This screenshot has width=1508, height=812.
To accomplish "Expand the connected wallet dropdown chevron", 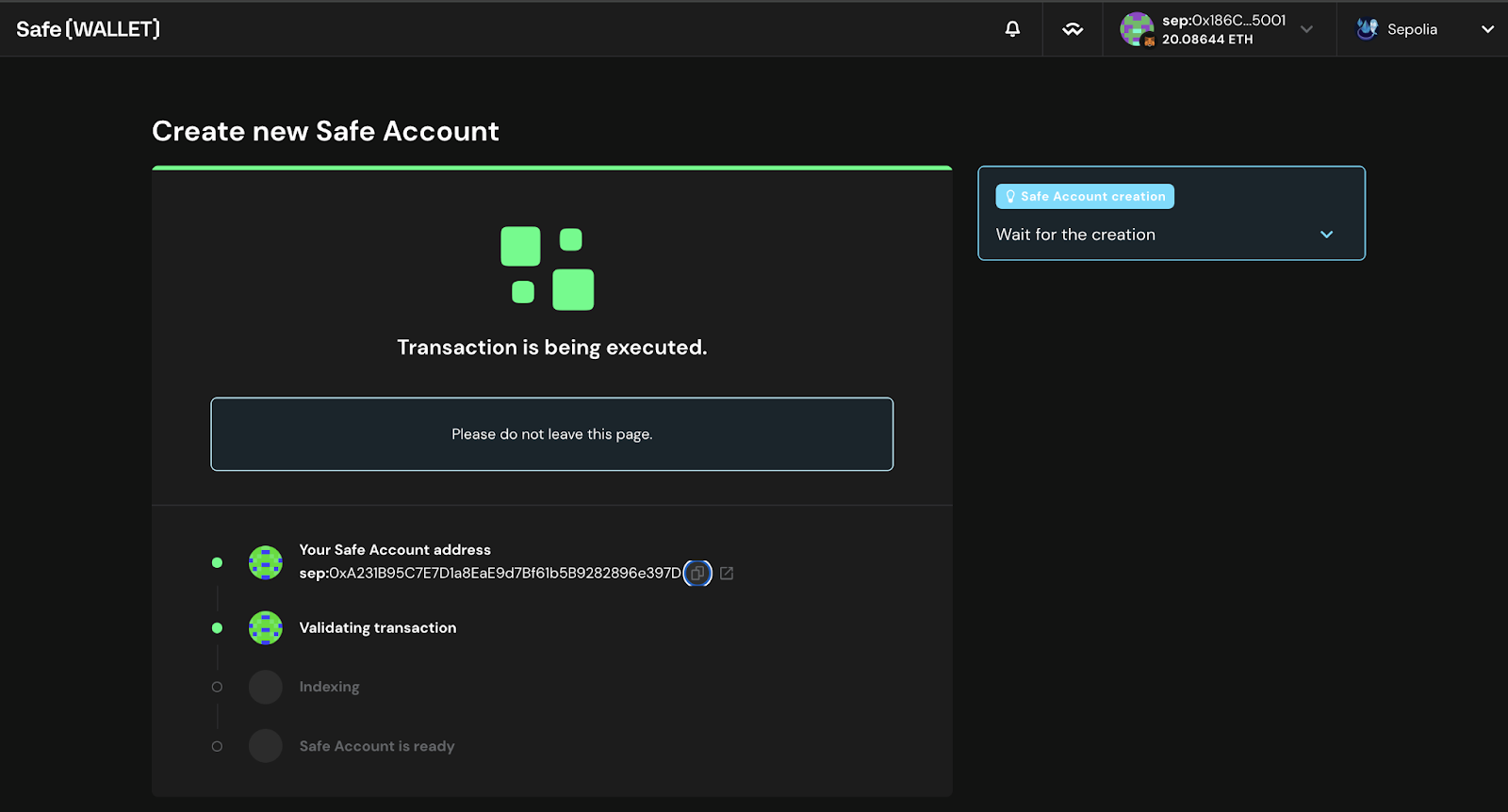I will [1306, 29].
